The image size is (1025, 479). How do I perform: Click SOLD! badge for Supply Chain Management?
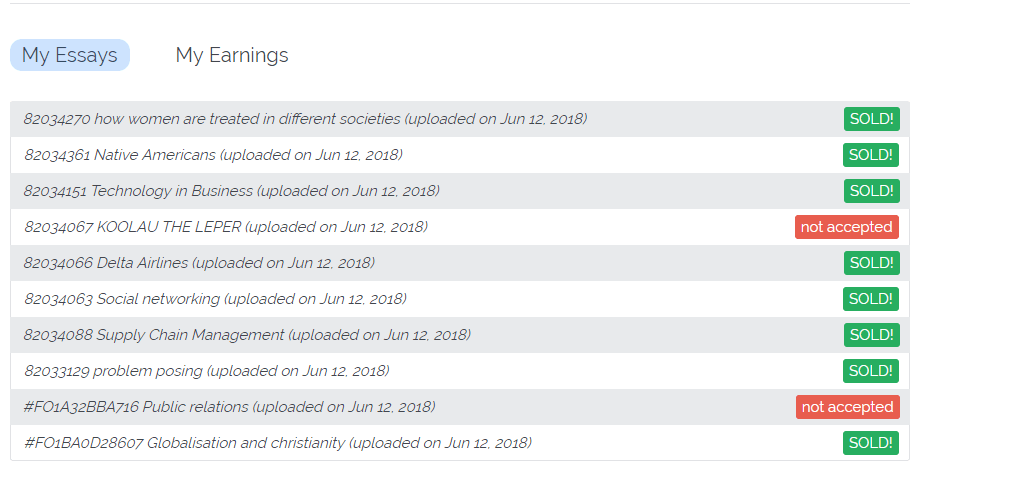(x=871, y=335)
